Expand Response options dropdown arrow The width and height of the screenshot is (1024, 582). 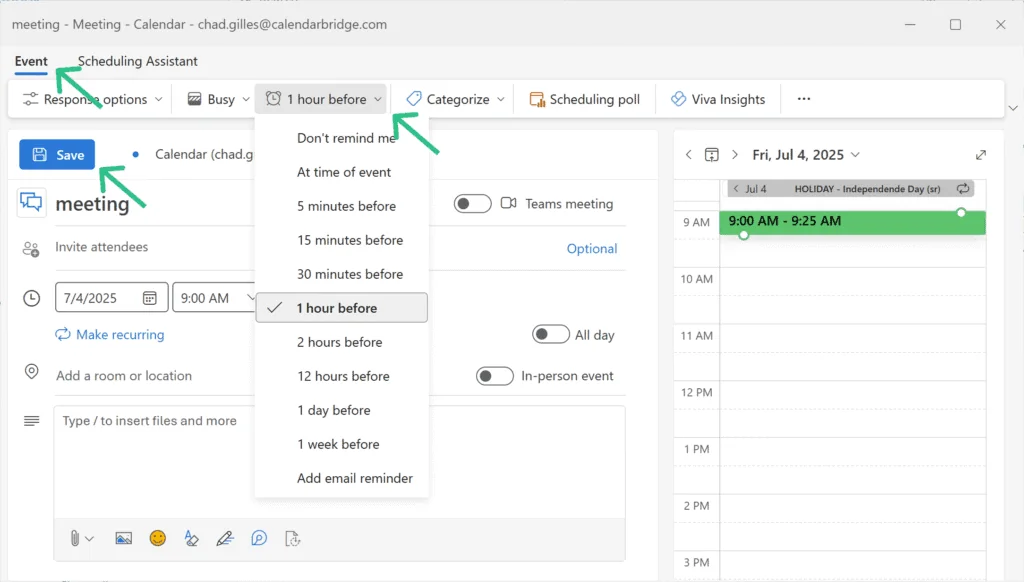pos(159,99)
